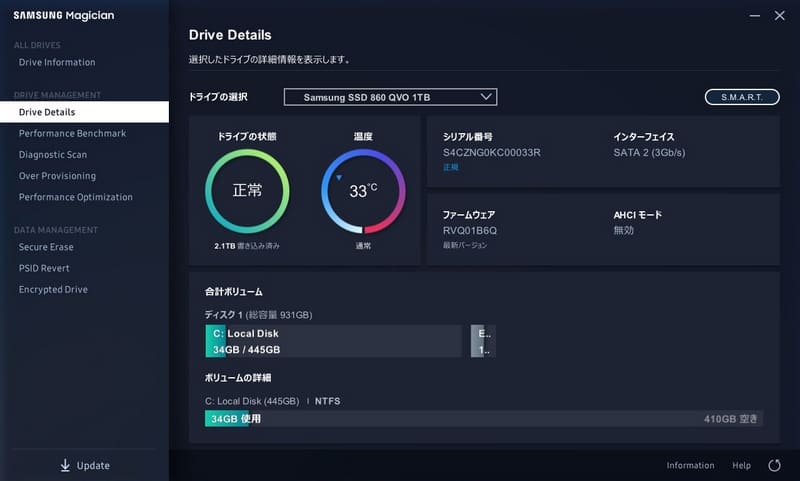Open Drive Information in sidebar
800x481 pixels.
pyautogui.click(x=57, y=62)
